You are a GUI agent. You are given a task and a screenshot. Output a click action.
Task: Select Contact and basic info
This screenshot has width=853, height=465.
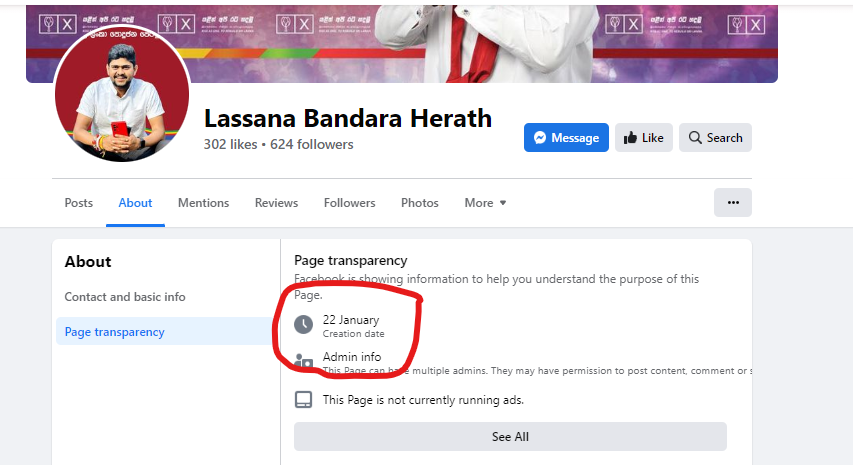point(125,297)
